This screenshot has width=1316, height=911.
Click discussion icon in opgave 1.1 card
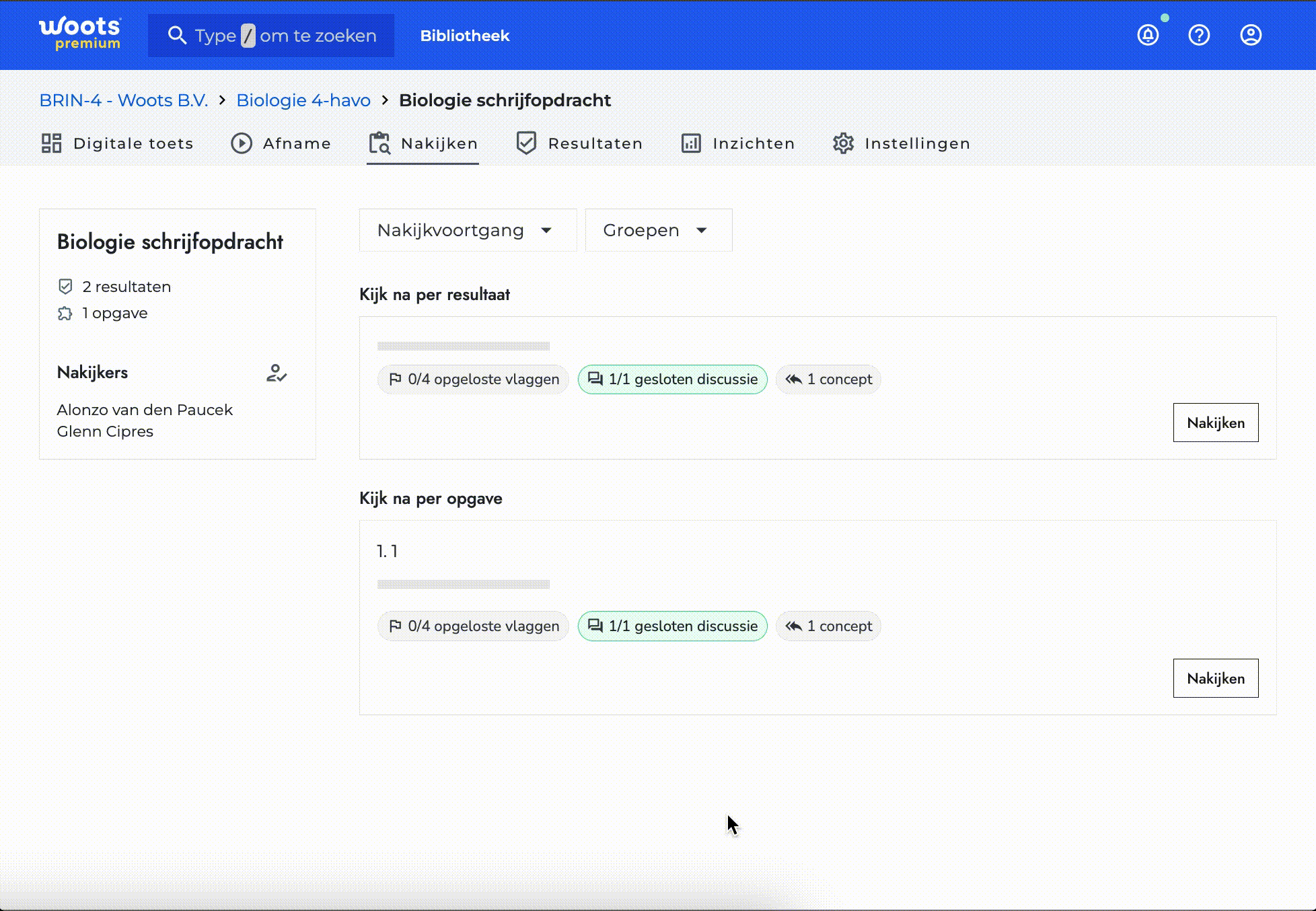595,626
